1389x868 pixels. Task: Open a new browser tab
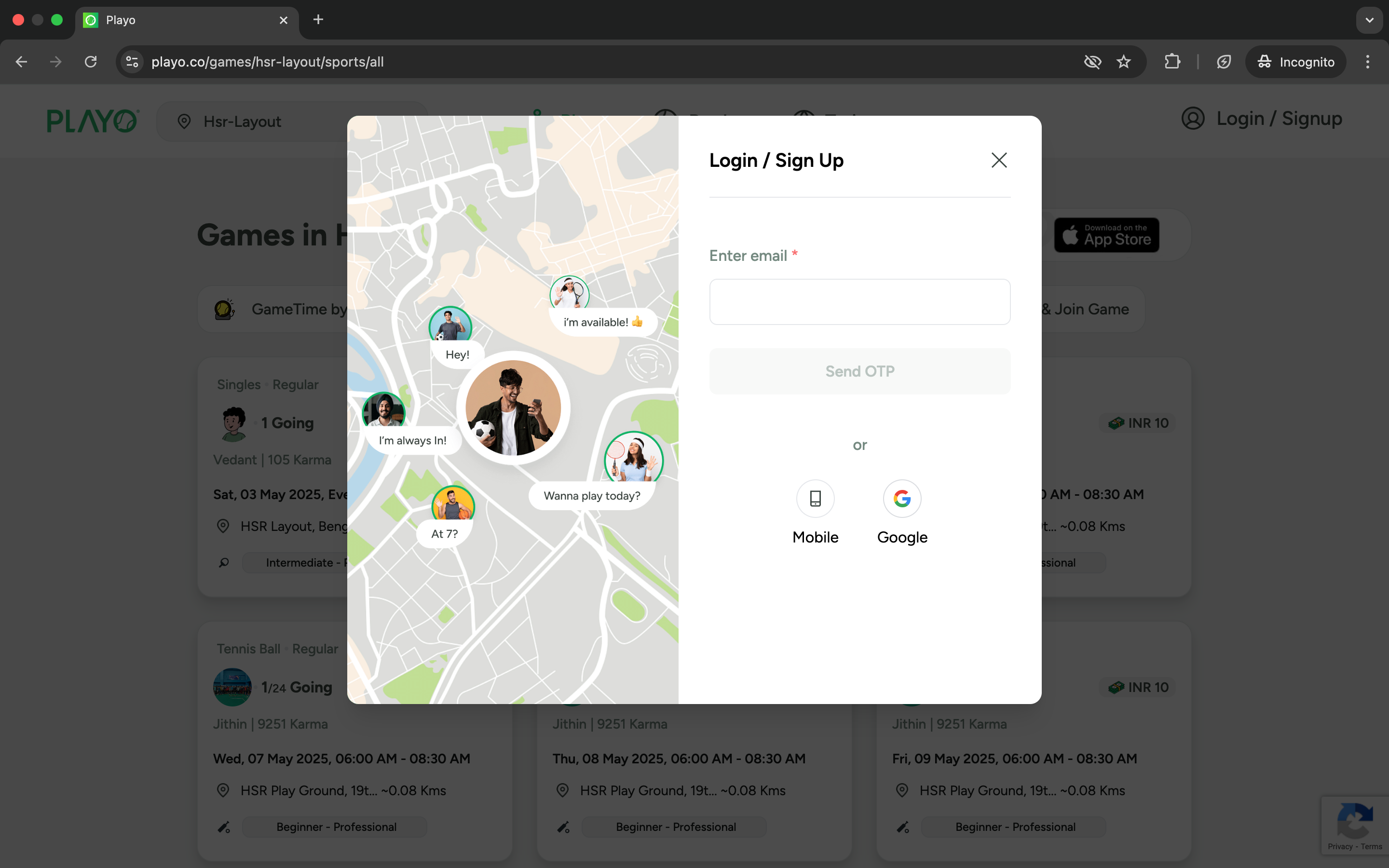[318, 20]
